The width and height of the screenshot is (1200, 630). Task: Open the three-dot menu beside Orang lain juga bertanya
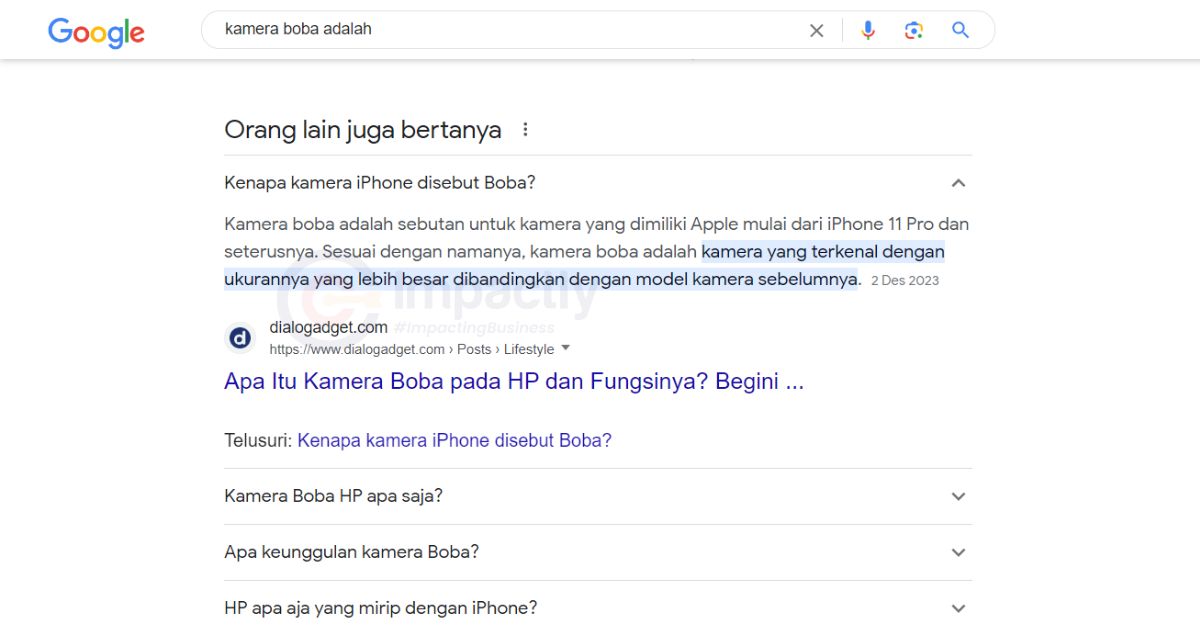[525, 130]
